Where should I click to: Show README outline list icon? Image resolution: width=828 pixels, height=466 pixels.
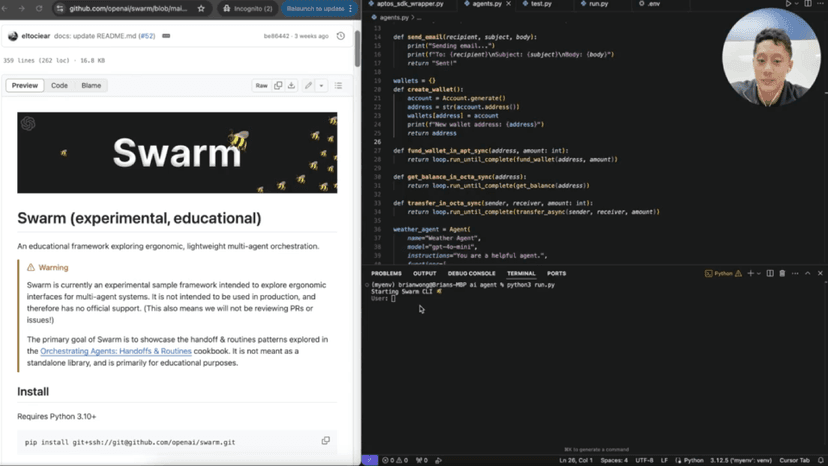tap(338, 86)
